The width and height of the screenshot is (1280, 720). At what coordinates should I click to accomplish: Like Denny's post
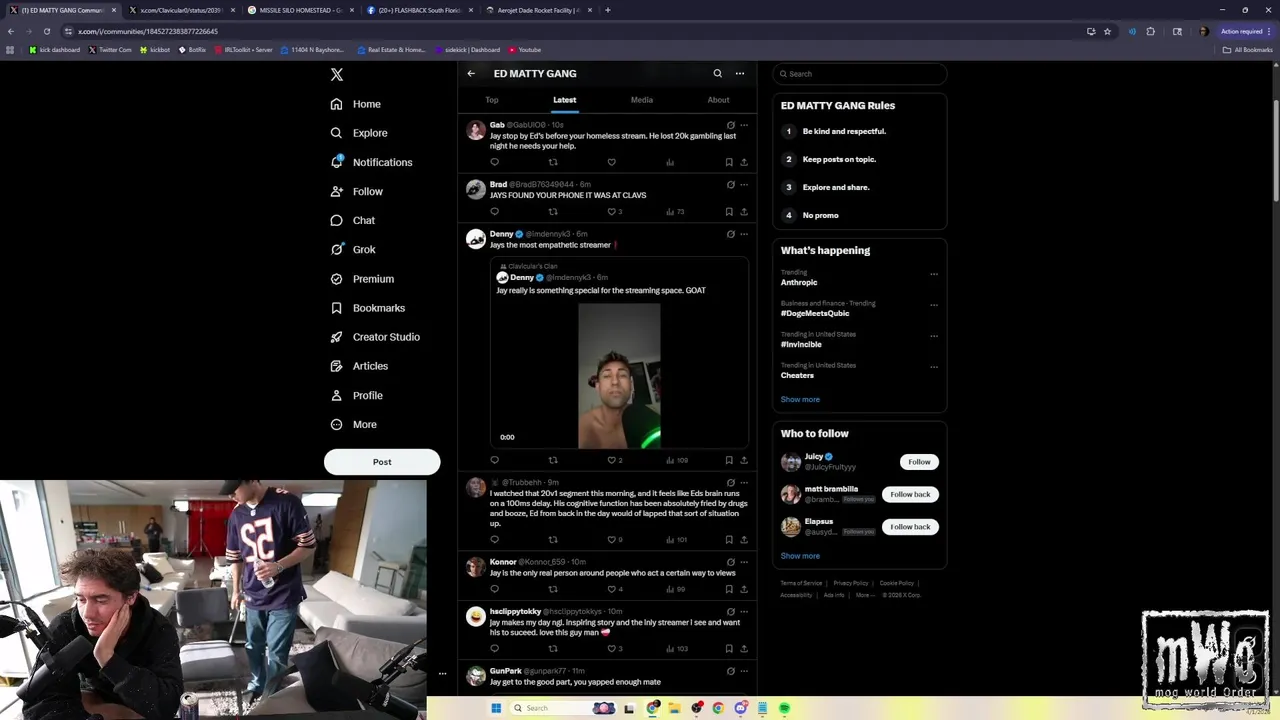click(x=612, y=461)
